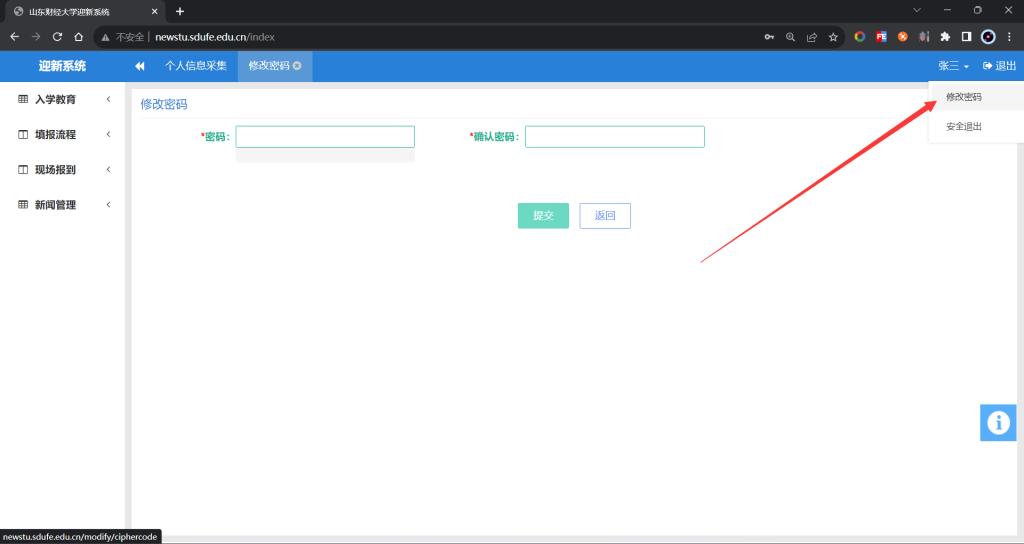Click the 提交 submit button
Screen dimensions: 1024x544
(543, 216)
